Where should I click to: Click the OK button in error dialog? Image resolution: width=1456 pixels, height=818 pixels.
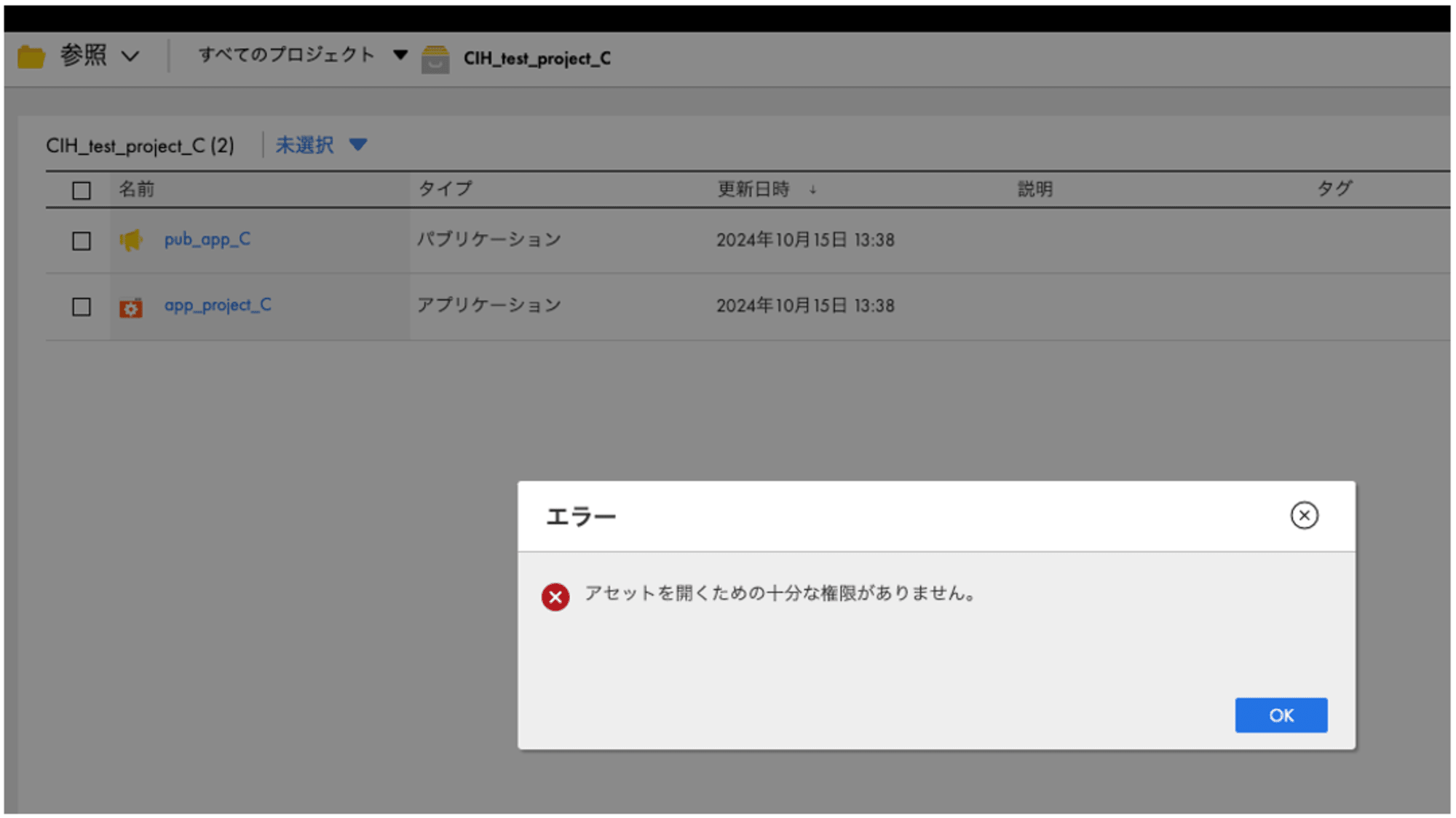(1281, 715)
